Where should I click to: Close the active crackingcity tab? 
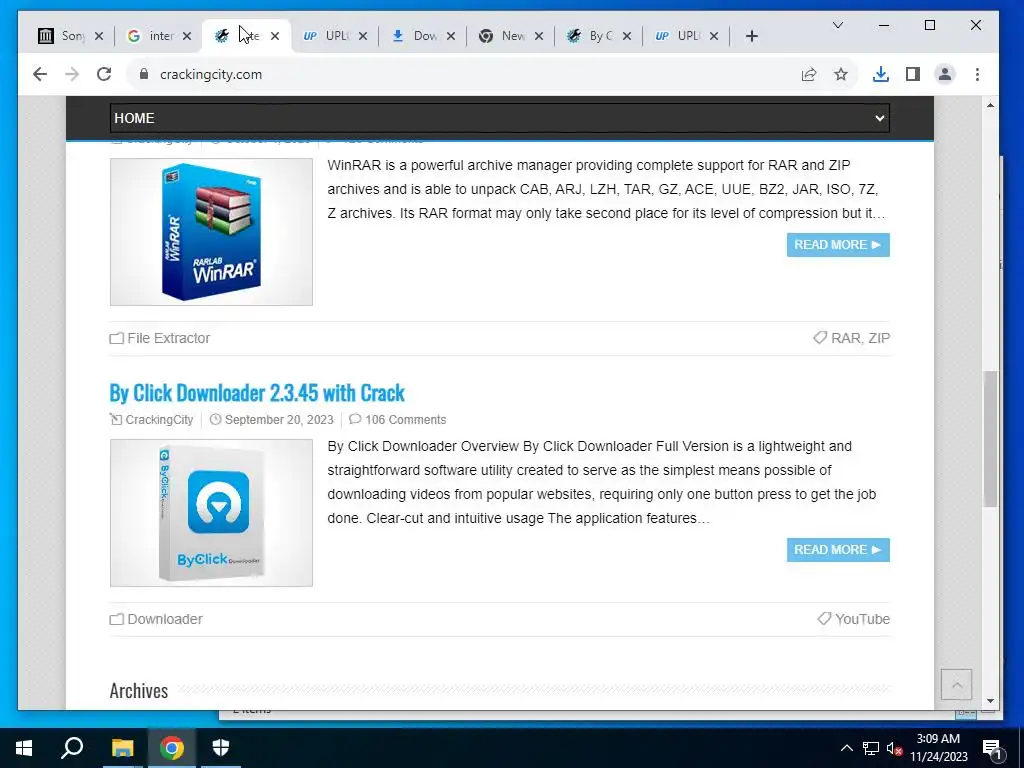click(275, 36)
